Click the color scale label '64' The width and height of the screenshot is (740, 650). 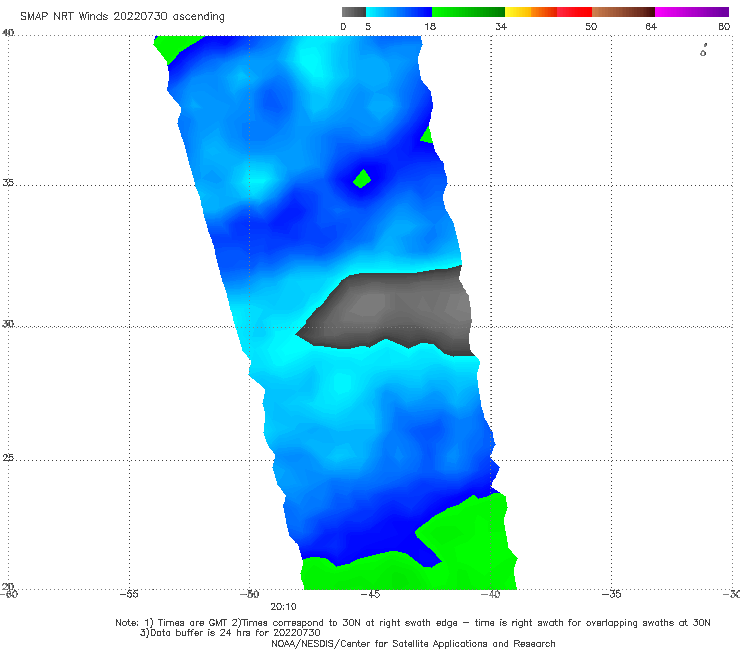pos(651,26)
